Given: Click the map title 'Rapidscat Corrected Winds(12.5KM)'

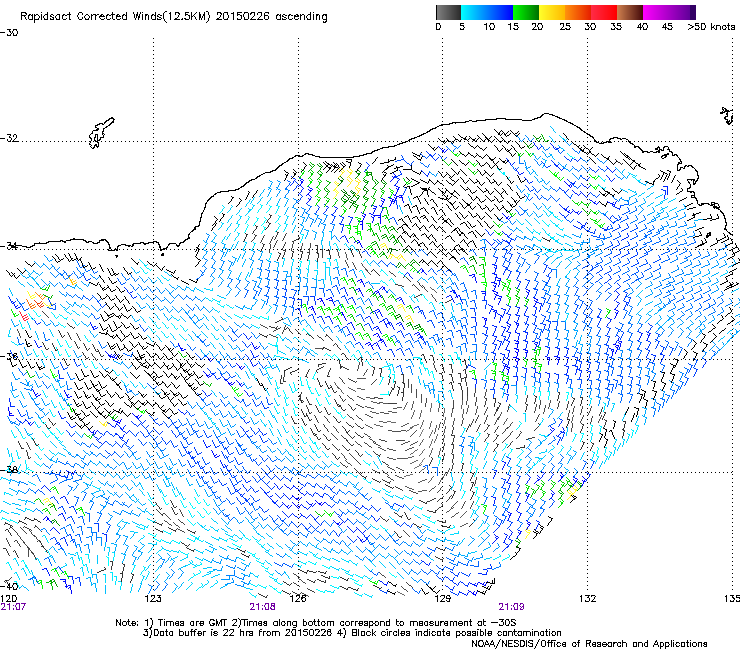Looking at the screenshot, I should click(115, 17).
